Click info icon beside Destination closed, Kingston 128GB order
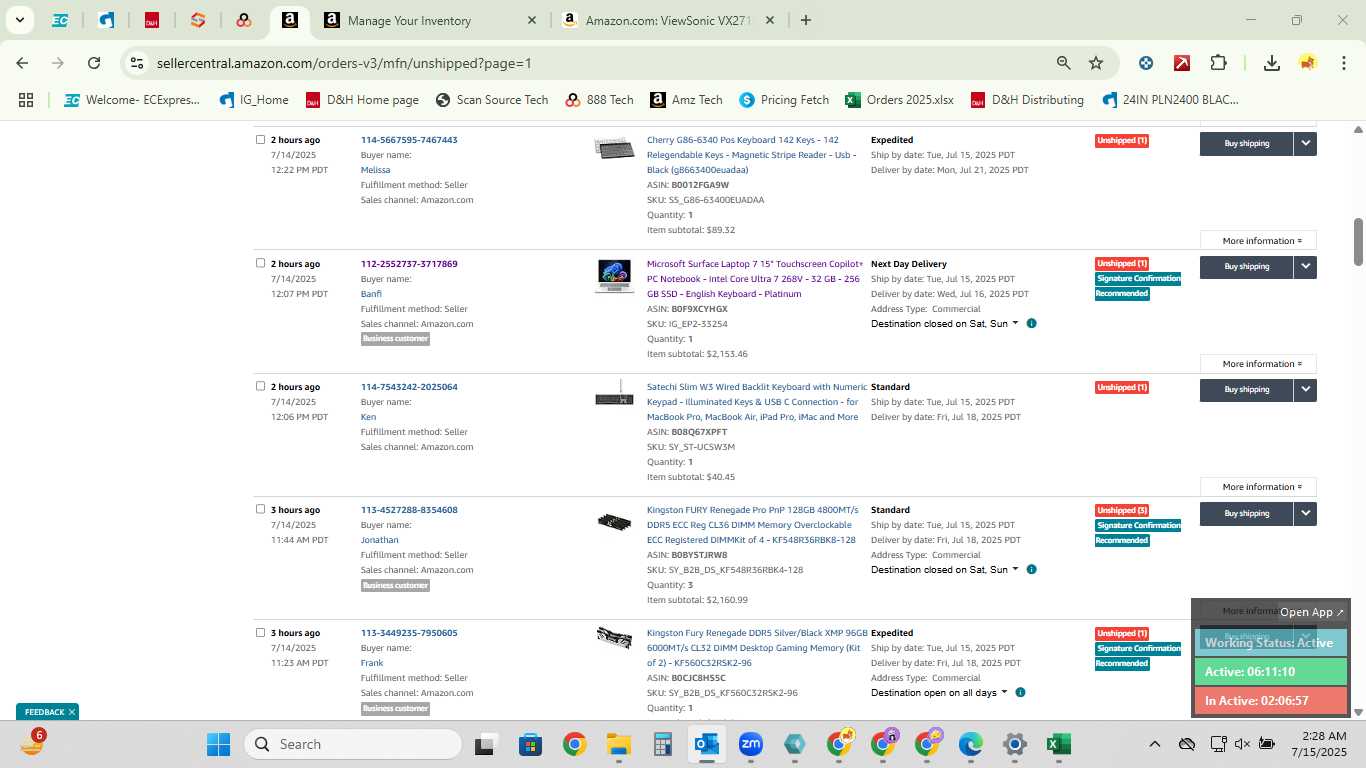 (x=1031, y=570)
